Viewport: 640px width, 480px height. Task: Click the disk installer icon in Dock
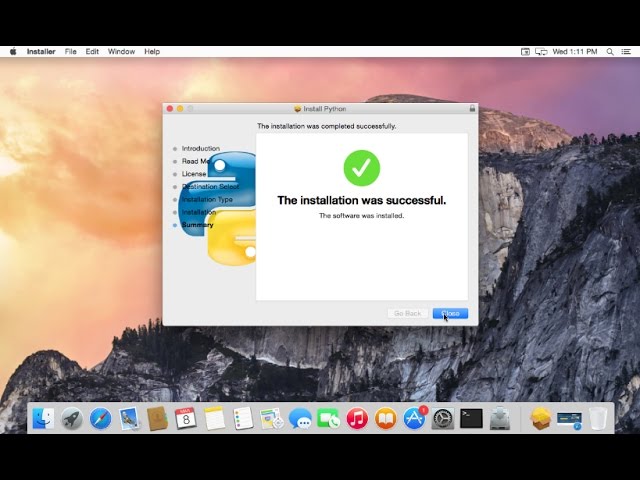(500, 418)
